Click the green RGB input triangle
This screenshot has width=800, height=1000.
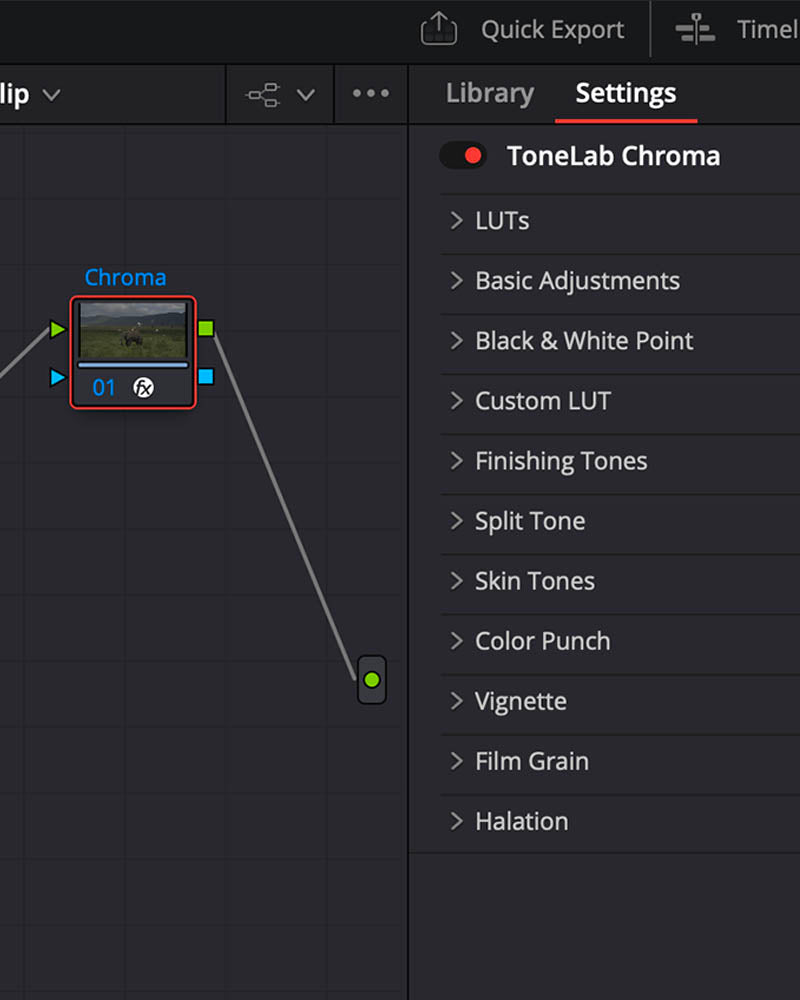click(57, 329)
